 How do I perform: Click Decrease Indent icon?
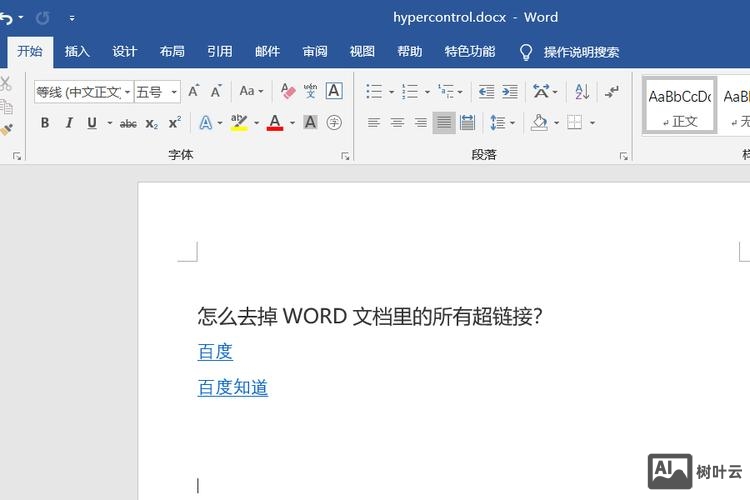point(486,91)
